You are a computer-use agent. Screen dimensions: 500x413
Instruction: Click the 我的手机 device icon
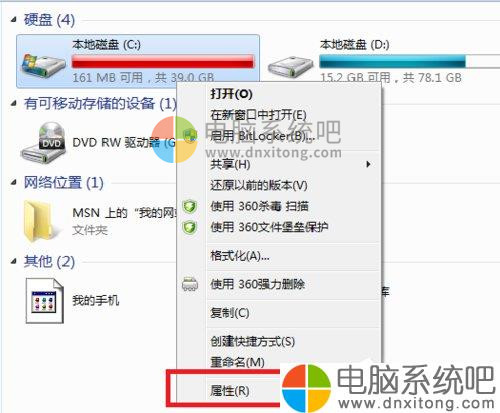tap(45, 301)
